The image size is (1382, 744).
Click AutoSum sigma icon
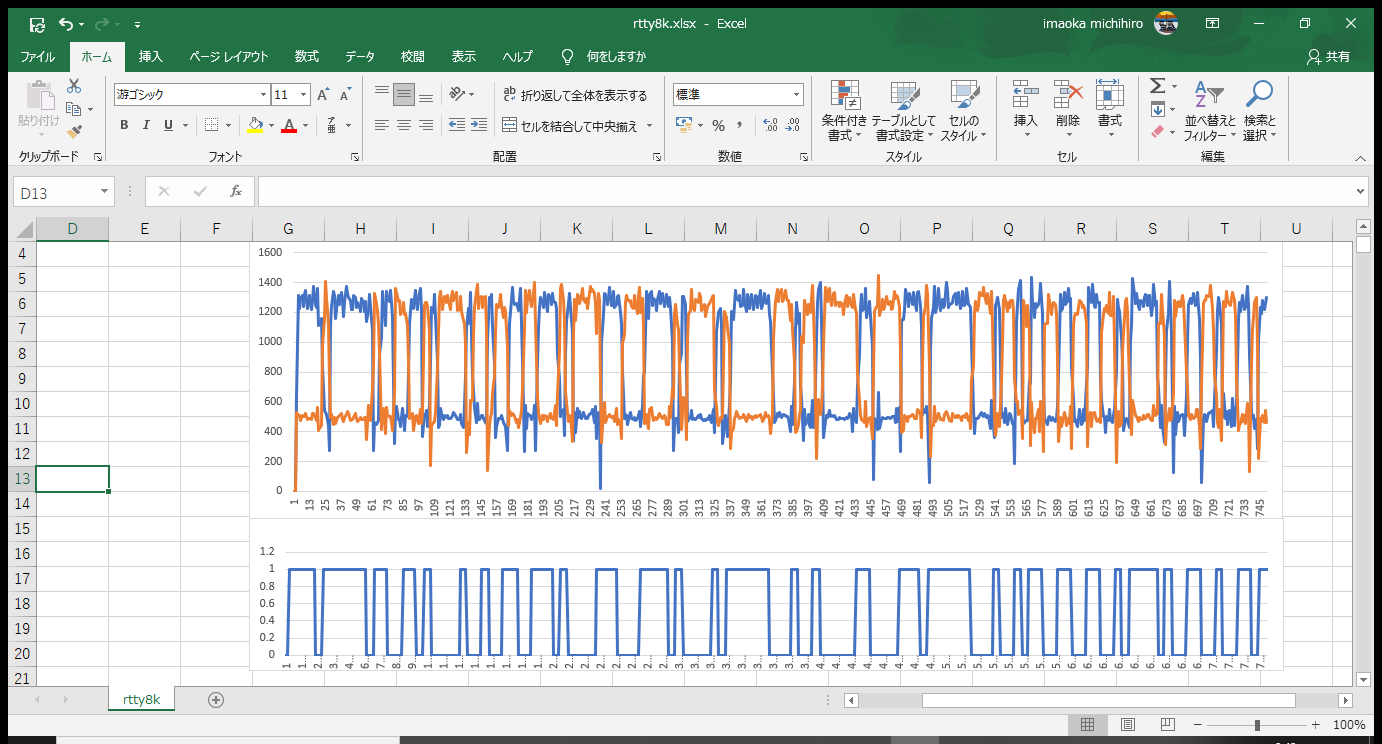(x=1157, y=86)
